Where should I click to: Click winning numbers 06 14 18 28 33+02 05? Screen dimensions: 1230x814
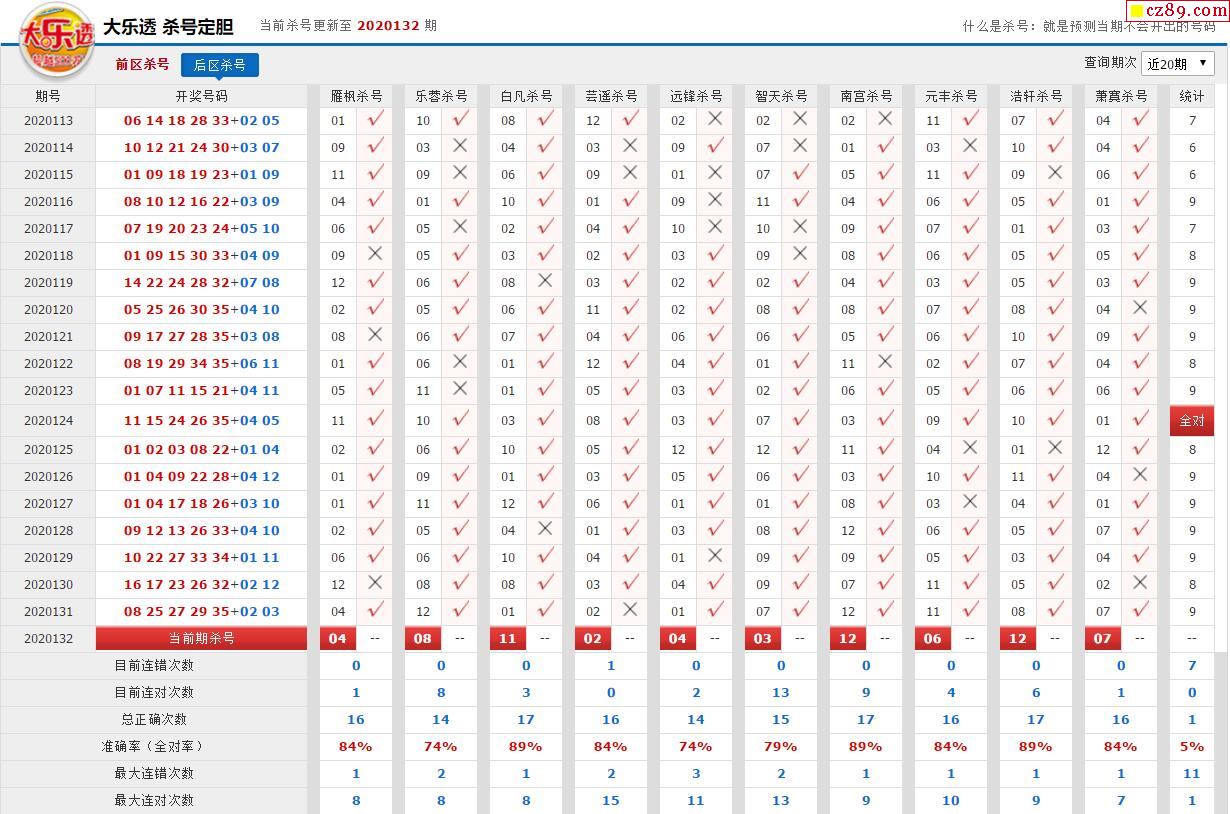(202, 121)
